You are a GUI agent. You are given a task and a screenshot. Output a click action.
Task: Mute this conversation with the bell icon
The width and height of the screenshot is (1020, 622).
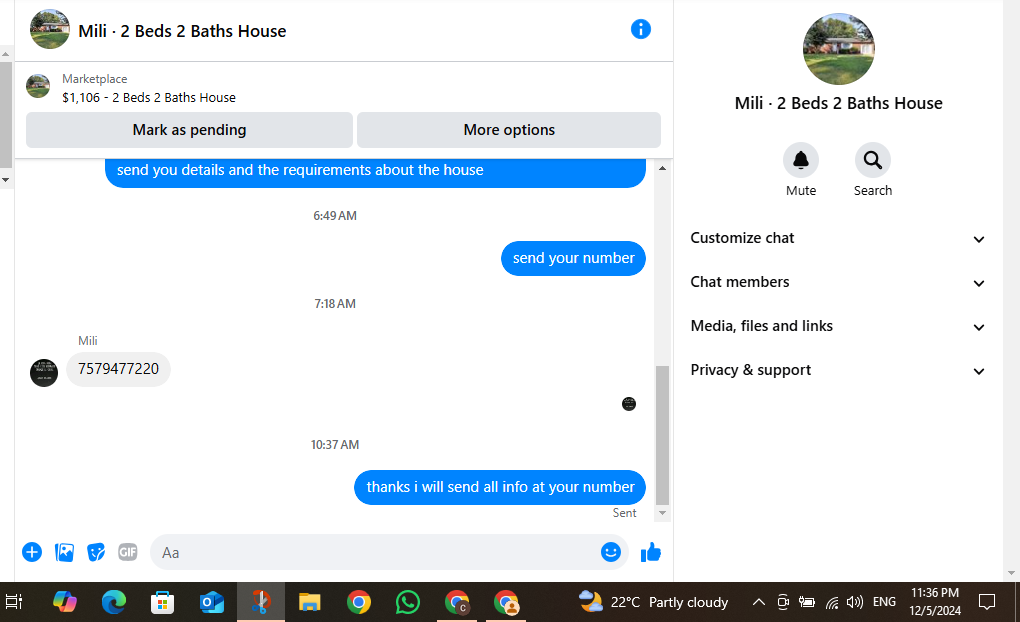[800, 160]
